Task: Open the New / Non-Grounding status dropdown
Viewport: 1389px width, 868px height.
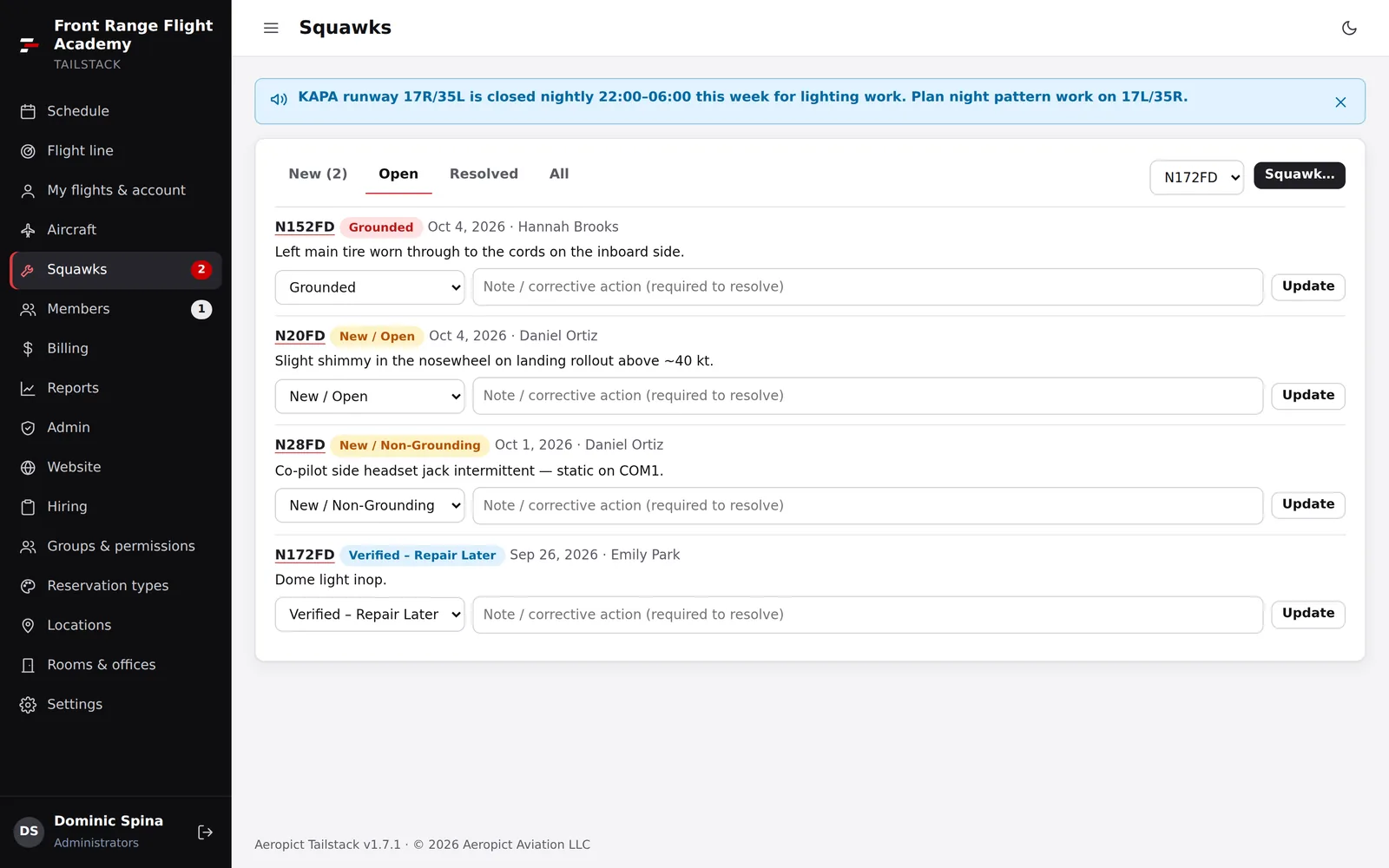Action: click(370, 505)
